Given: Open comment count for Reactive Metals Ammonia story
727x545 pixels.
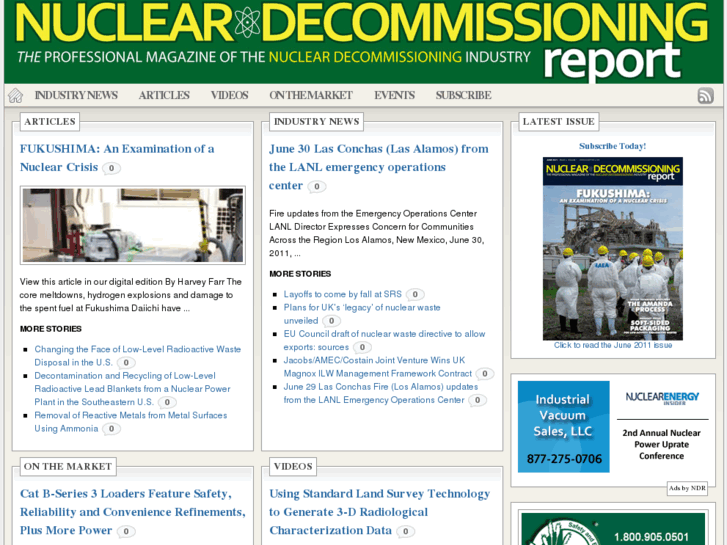Looking at the screenshot, I should click(111, 429).
